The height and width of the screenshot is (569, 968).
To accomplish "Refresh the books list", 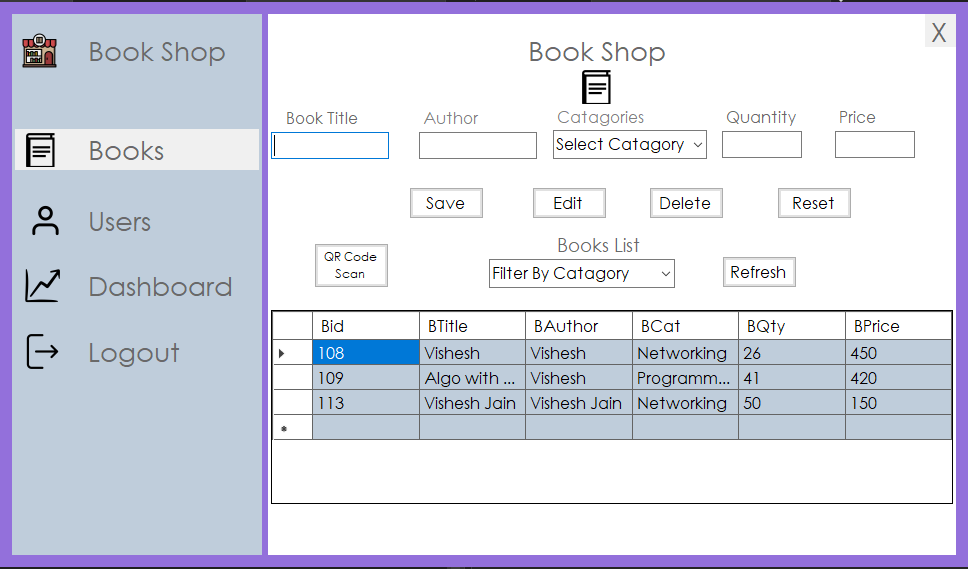I will click(758, 272).
